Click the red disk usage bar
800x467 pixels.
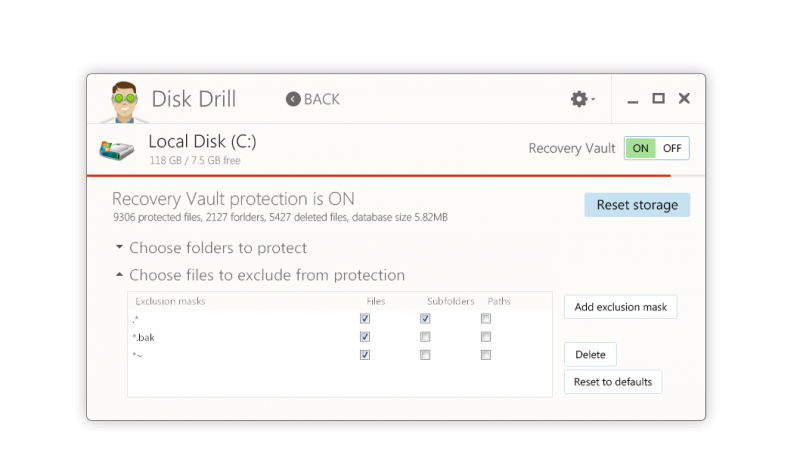coord(379,176)
